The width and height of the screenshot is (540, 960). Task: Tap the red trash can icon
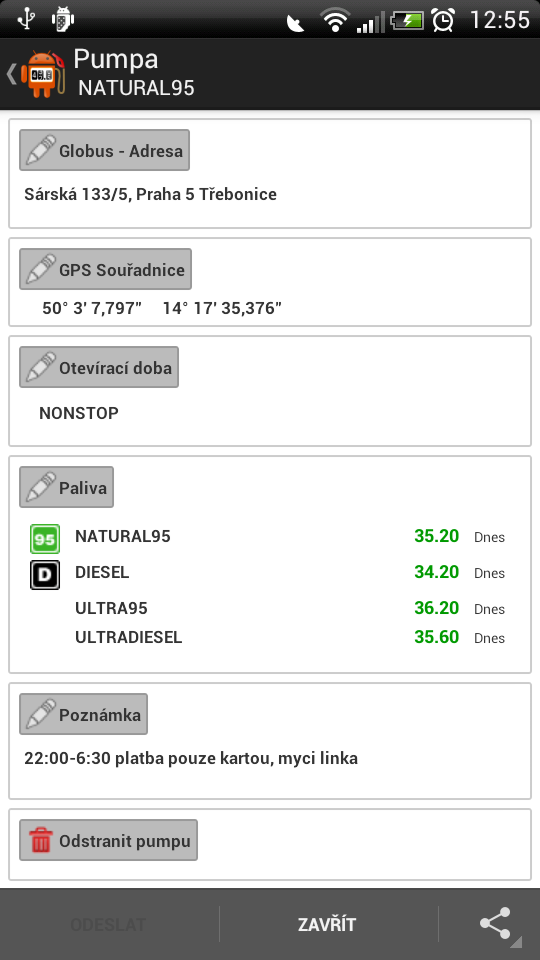(40, 840)
